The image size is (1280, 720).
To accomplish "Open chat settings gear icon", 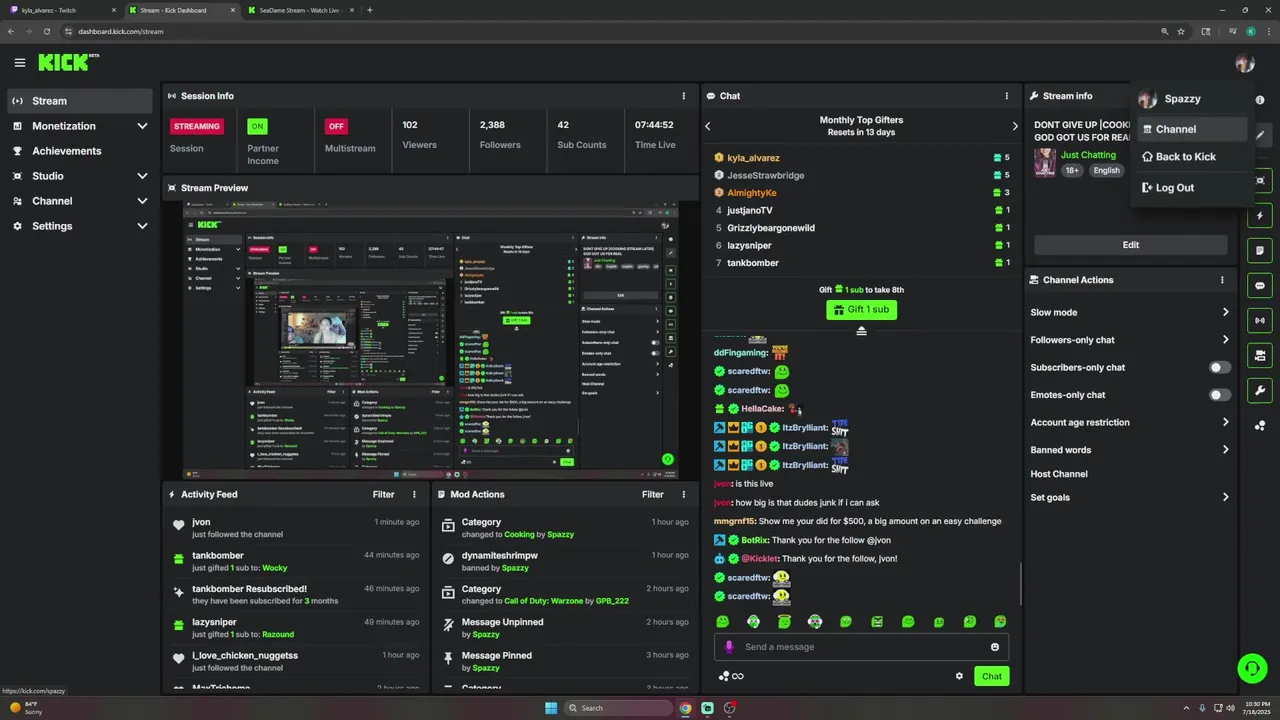I will (x=959, y=676).
